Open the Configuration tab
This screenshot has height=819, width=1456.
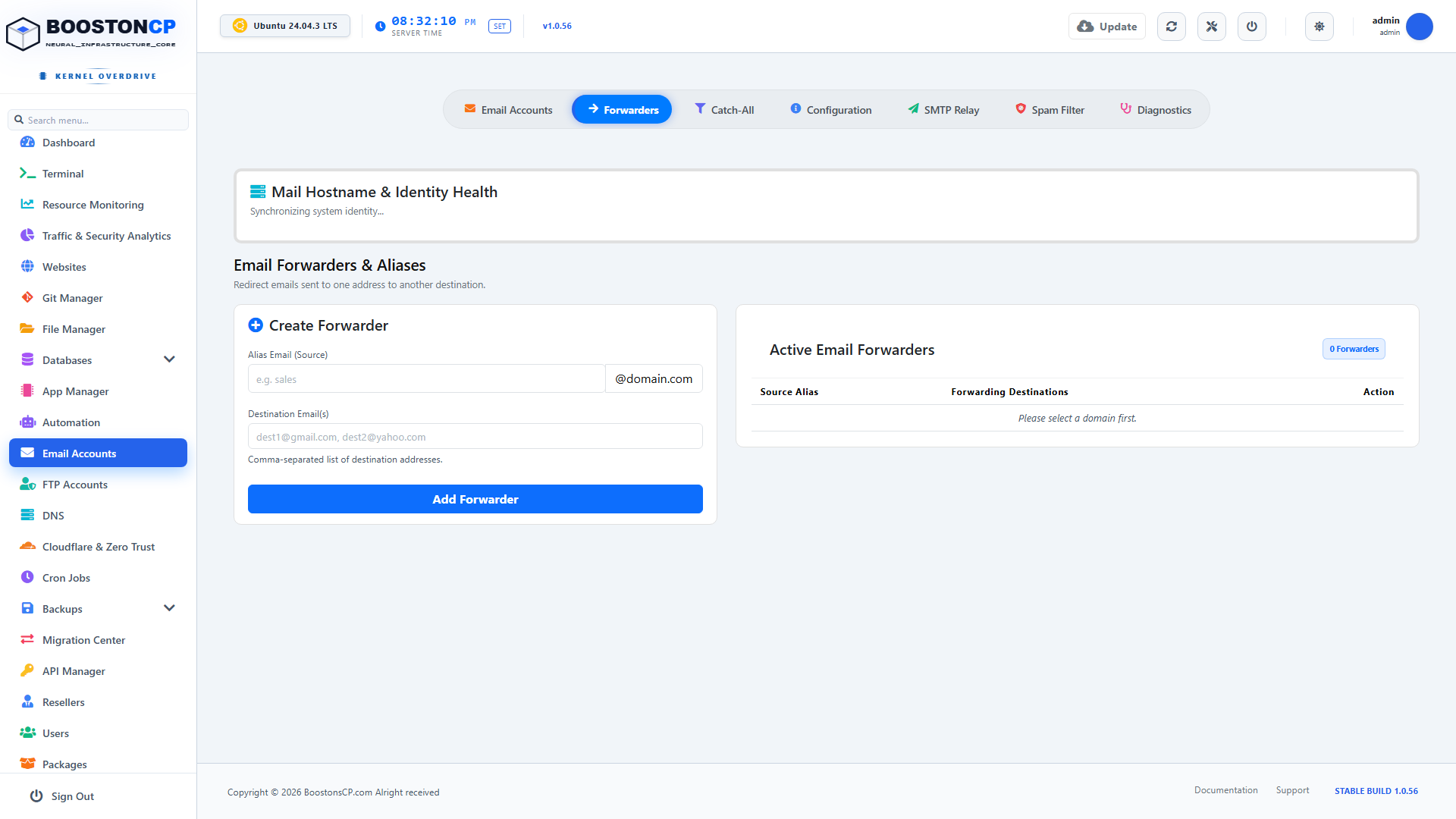coord(830,110)
